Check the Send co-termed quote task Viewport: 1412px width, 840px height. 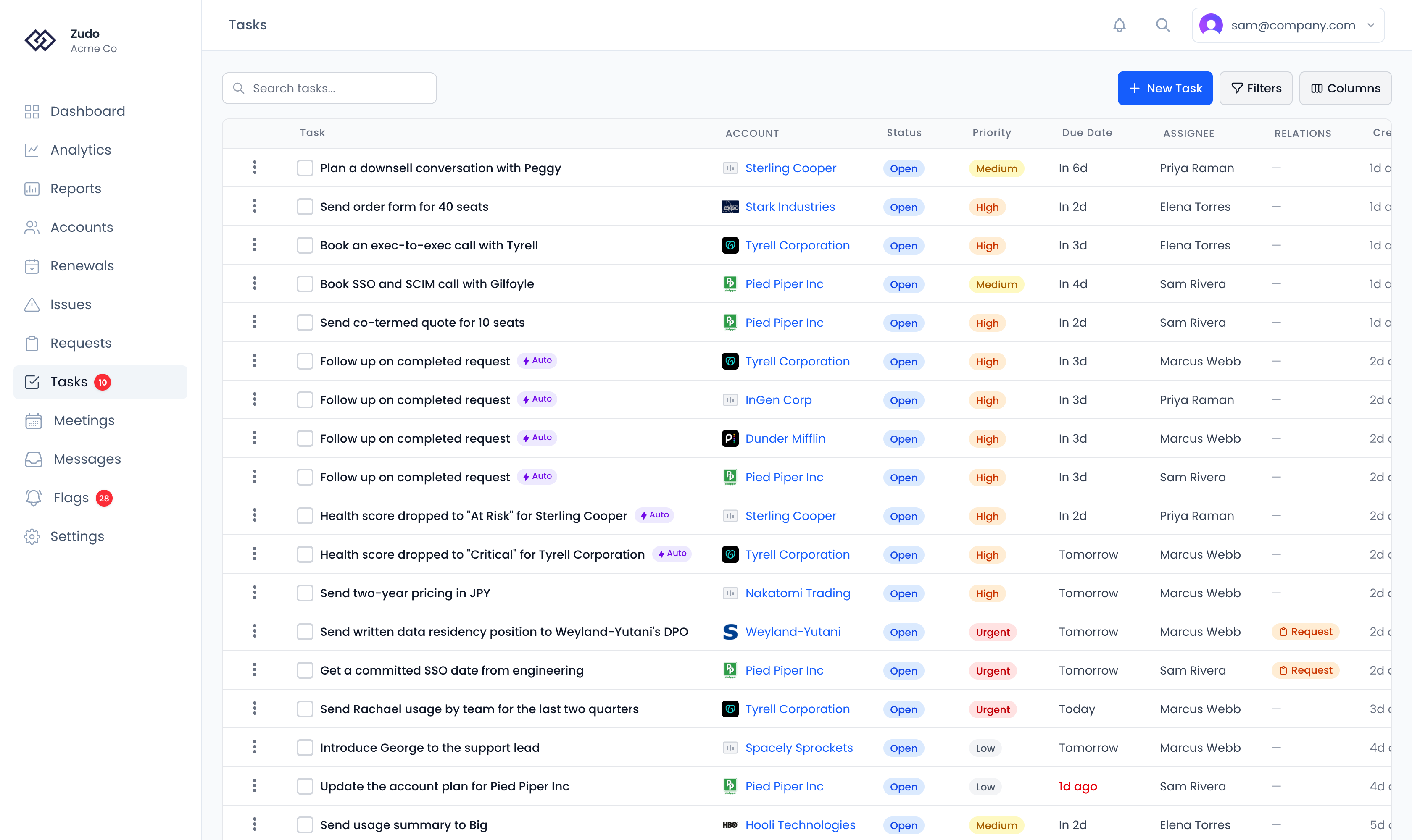(x=305, y=323)
